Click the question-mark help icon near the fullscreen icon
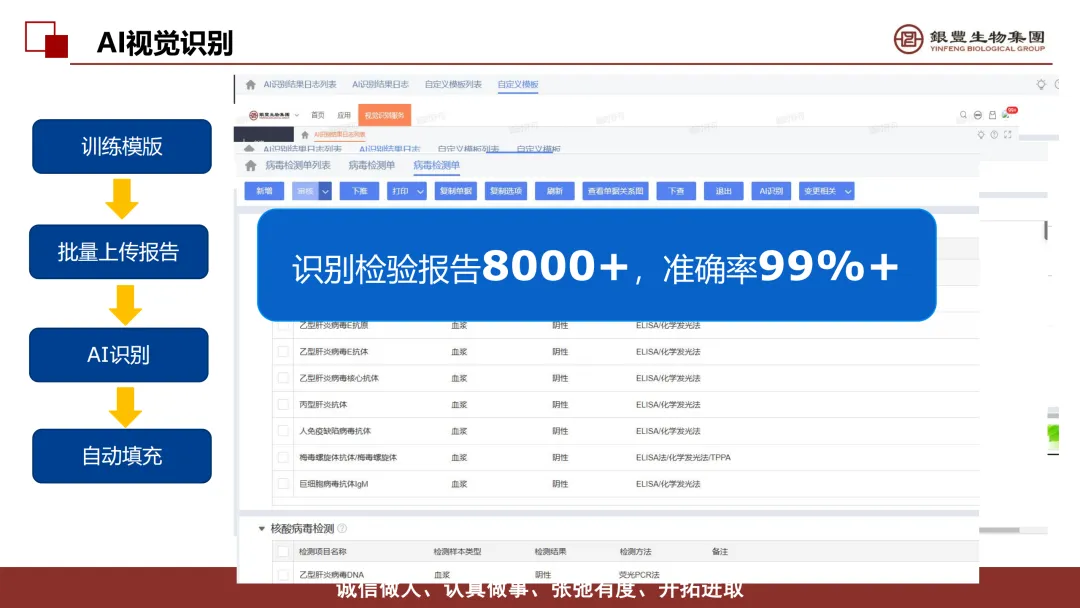 tap(994, 135)
